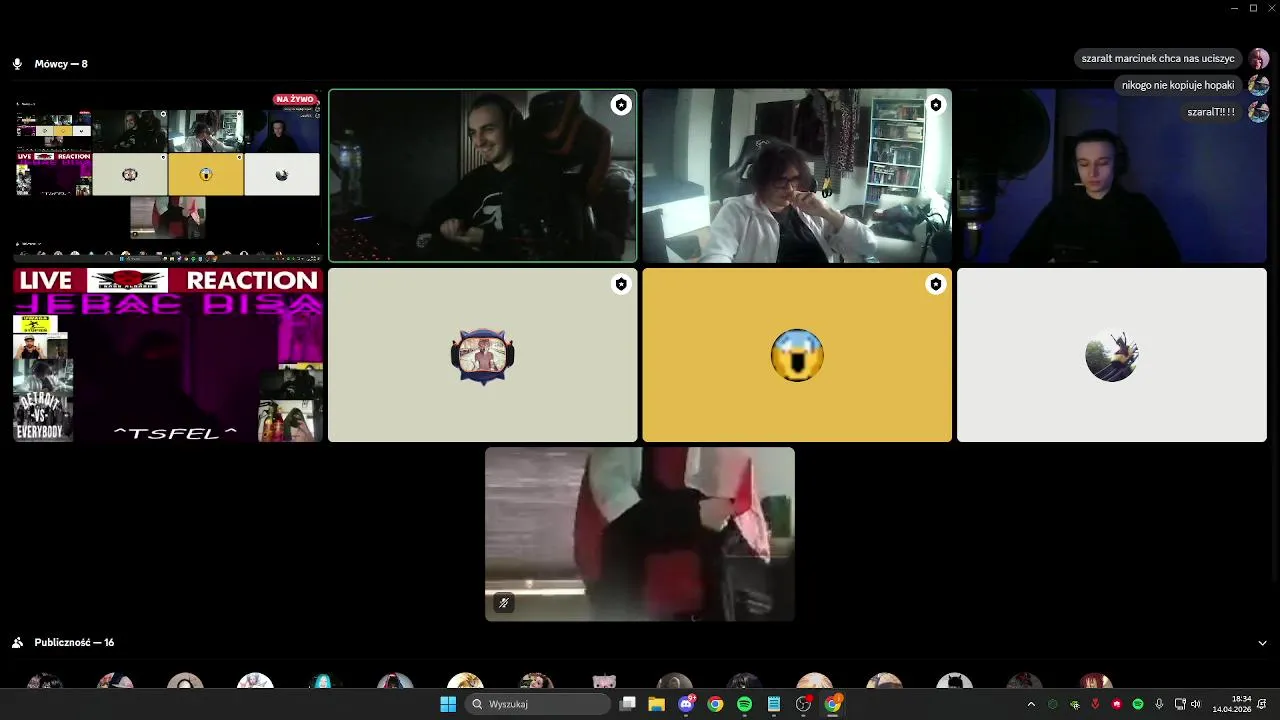Open the red shield tray icon
Screen dimensions: 1280x720
1096,704
